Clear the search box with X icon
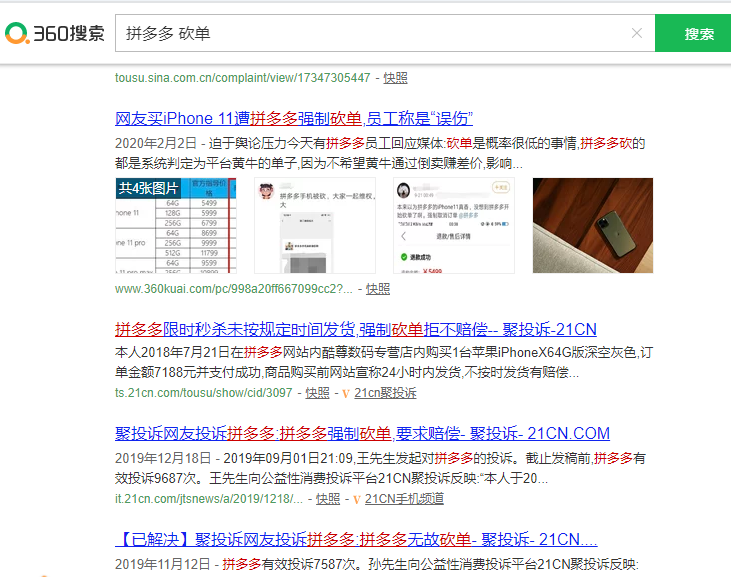This screenshot has height=577, width=731. coord(636,33)
